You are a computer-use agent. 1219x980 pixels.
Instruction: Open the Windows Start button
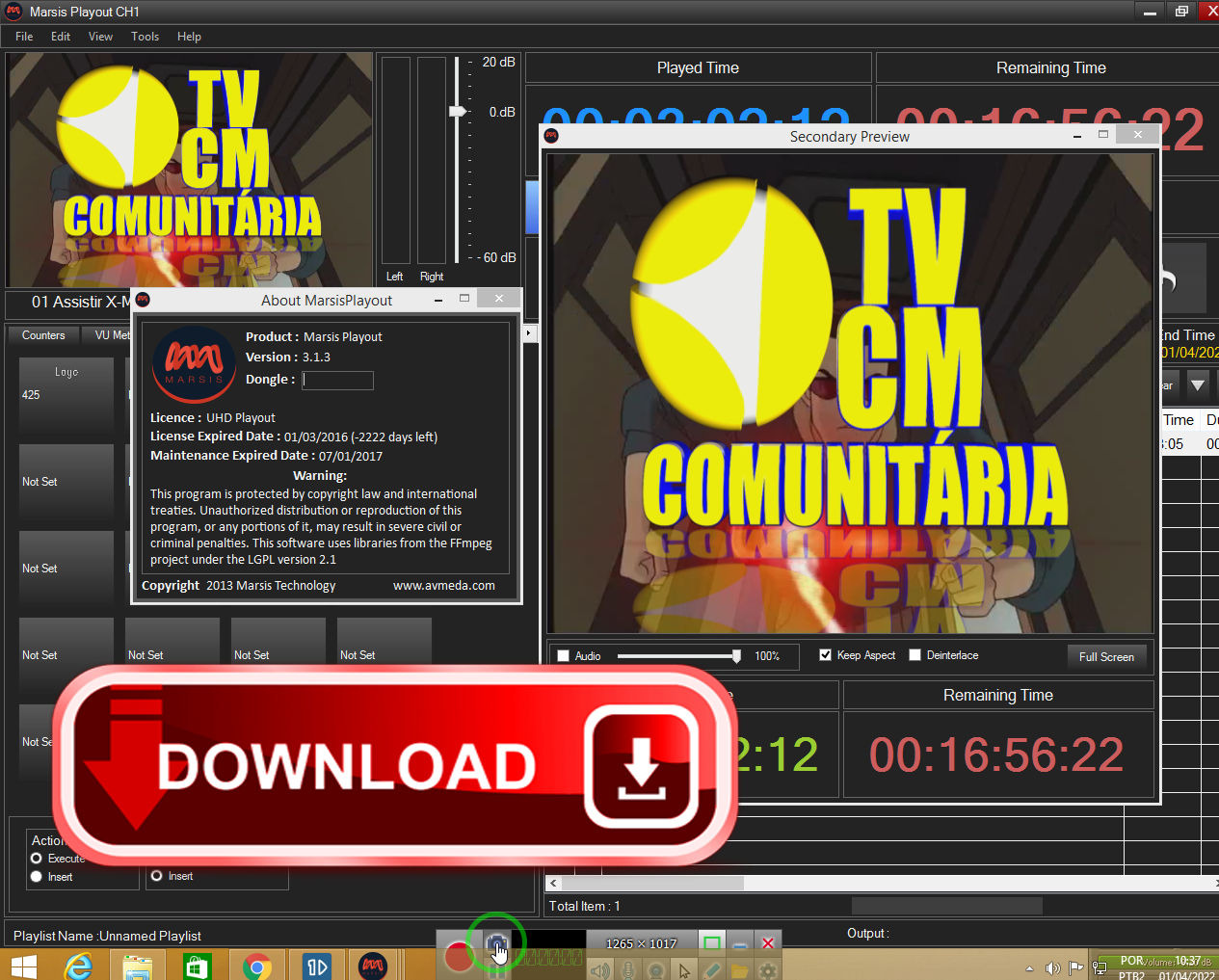click(23, 966)
